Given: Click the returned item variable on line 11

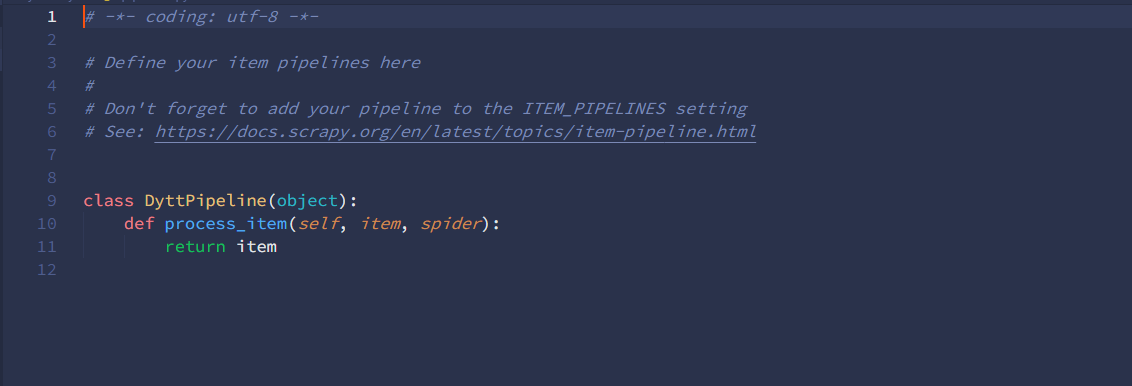Looking at the screenshot, I should click(x=257, y=247).
